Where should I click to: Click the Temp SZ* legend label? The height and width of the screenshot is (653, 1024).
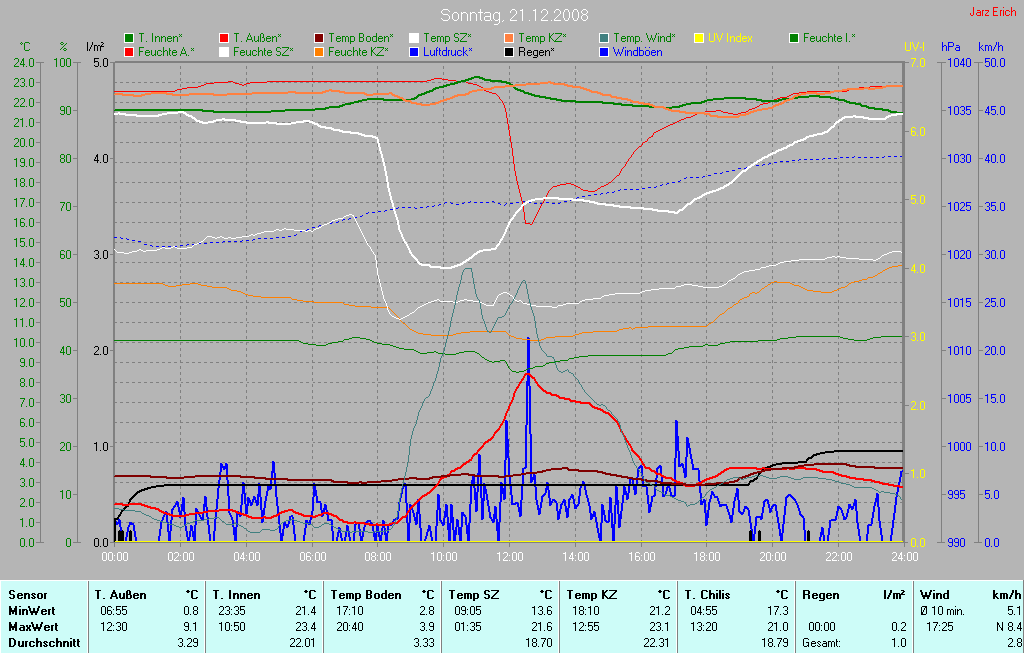tap(447, 38)
